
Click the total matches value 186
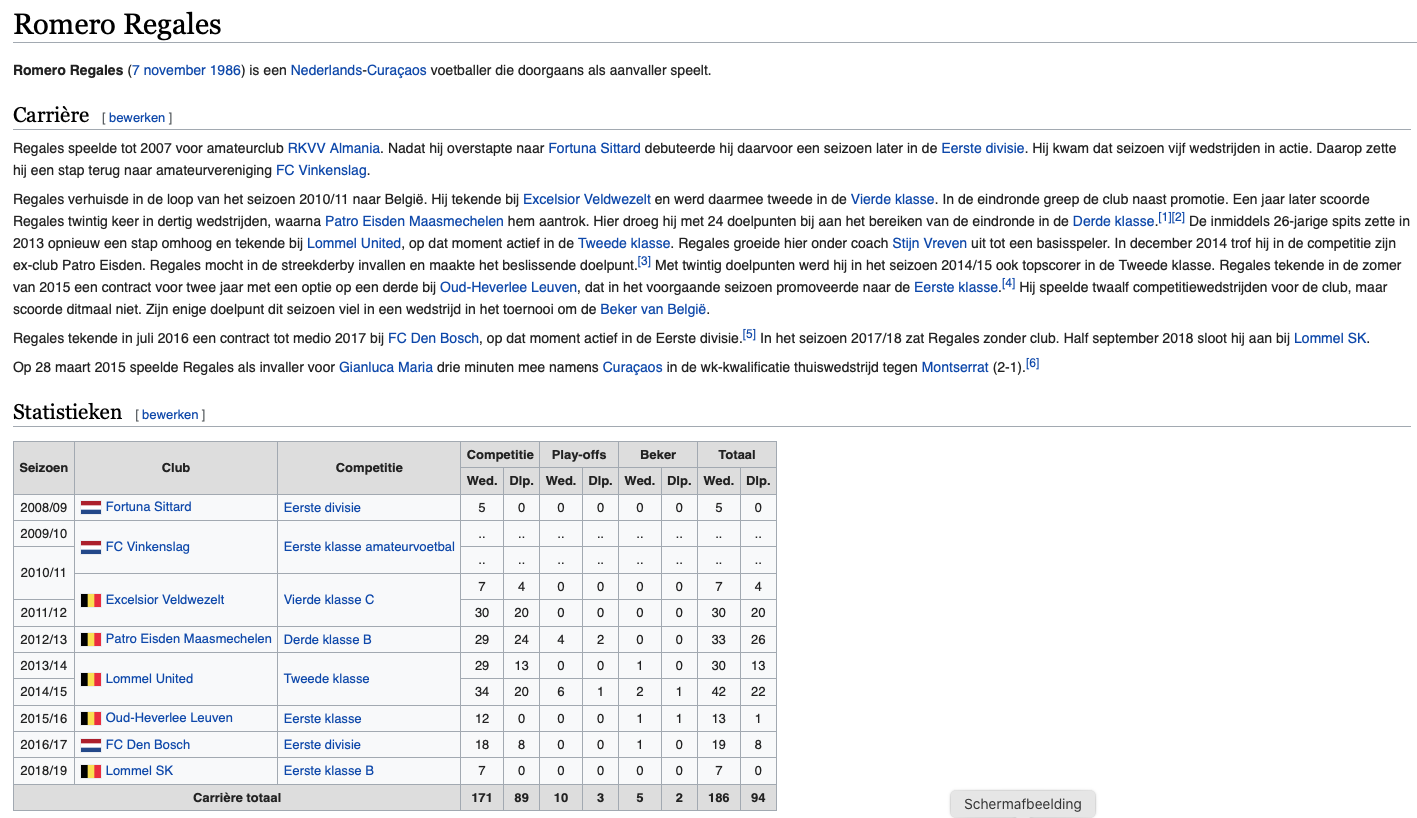coord(718,798)
